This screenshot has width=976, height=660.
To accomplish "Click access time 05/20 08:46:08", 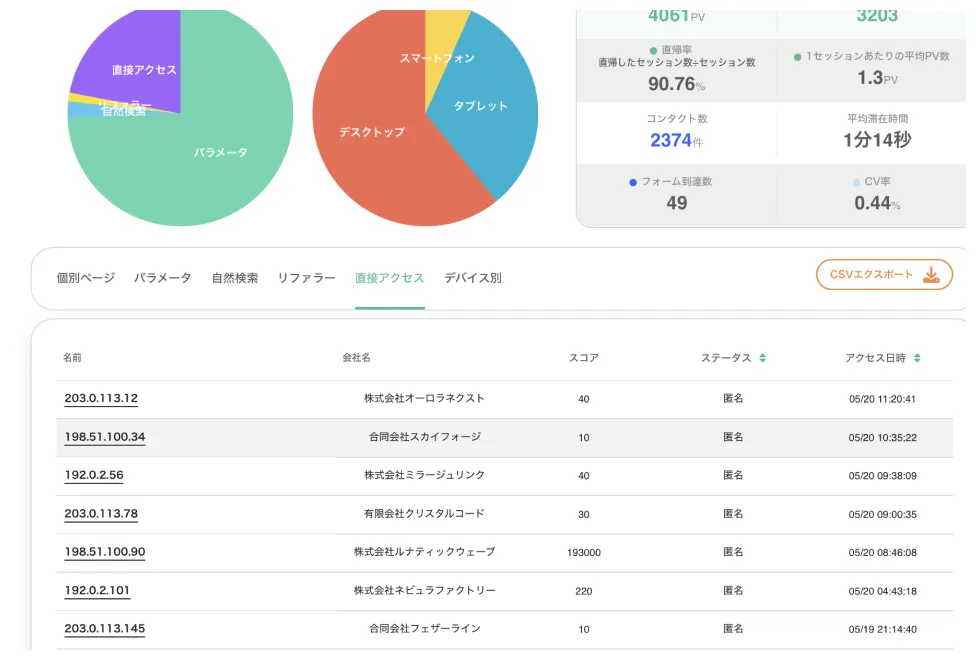I will (x=883, y=553).
